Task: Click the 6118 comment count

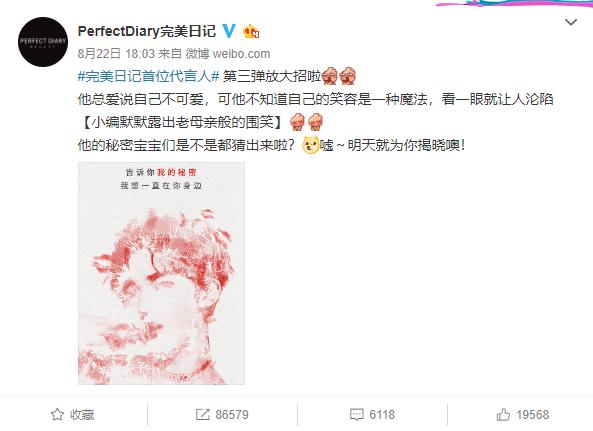Action: click(x=382, y=415)
